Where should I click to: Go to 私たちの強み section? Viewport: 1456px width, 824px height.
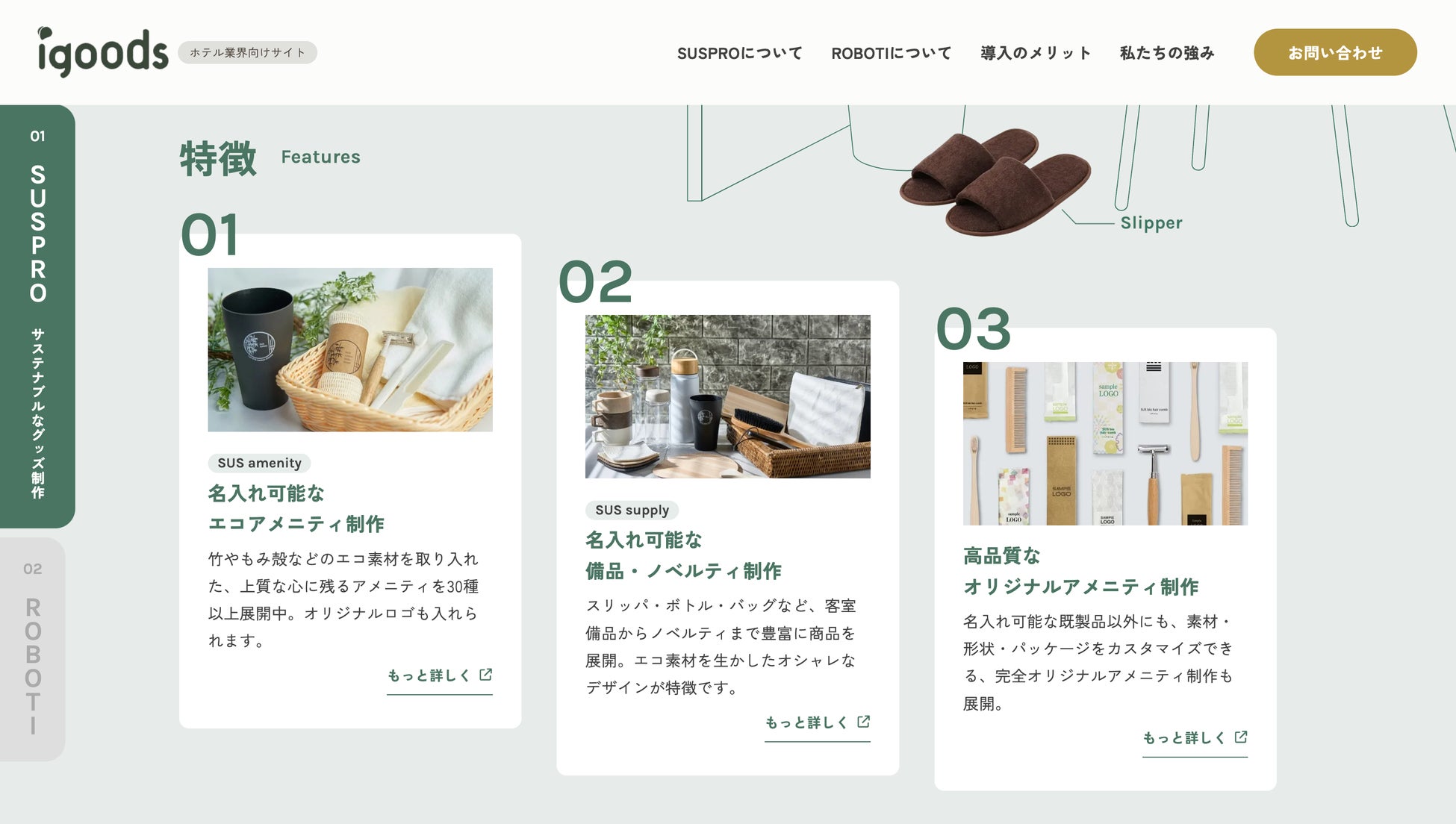tap(1167, 53)
